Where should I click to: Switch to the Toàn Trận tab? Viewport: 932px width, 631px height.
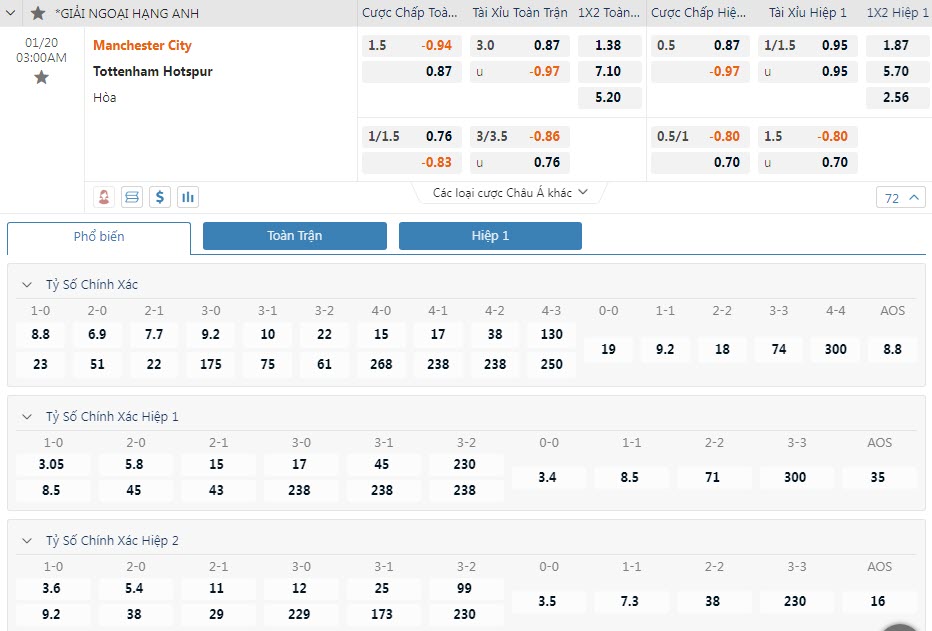click(x=294, y=236)
